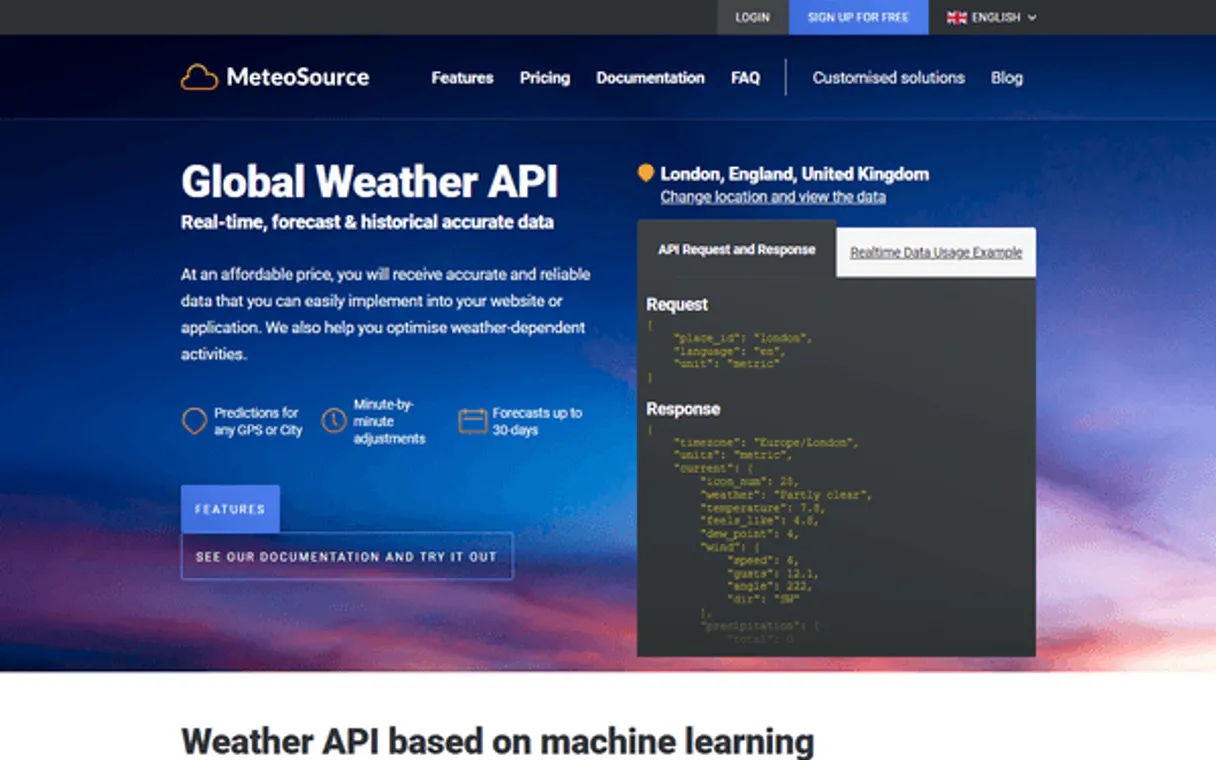Click the MeteoSource cloud logo icon
The width and height of the screenshot is (1216, 760).
[x=199, y=77]
